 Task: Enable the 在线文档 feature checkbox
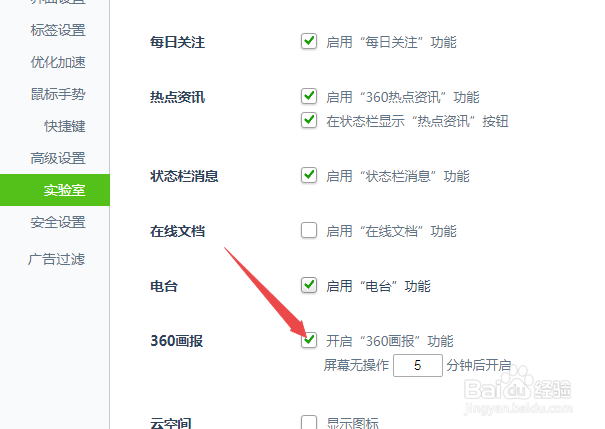click(309, 230)
